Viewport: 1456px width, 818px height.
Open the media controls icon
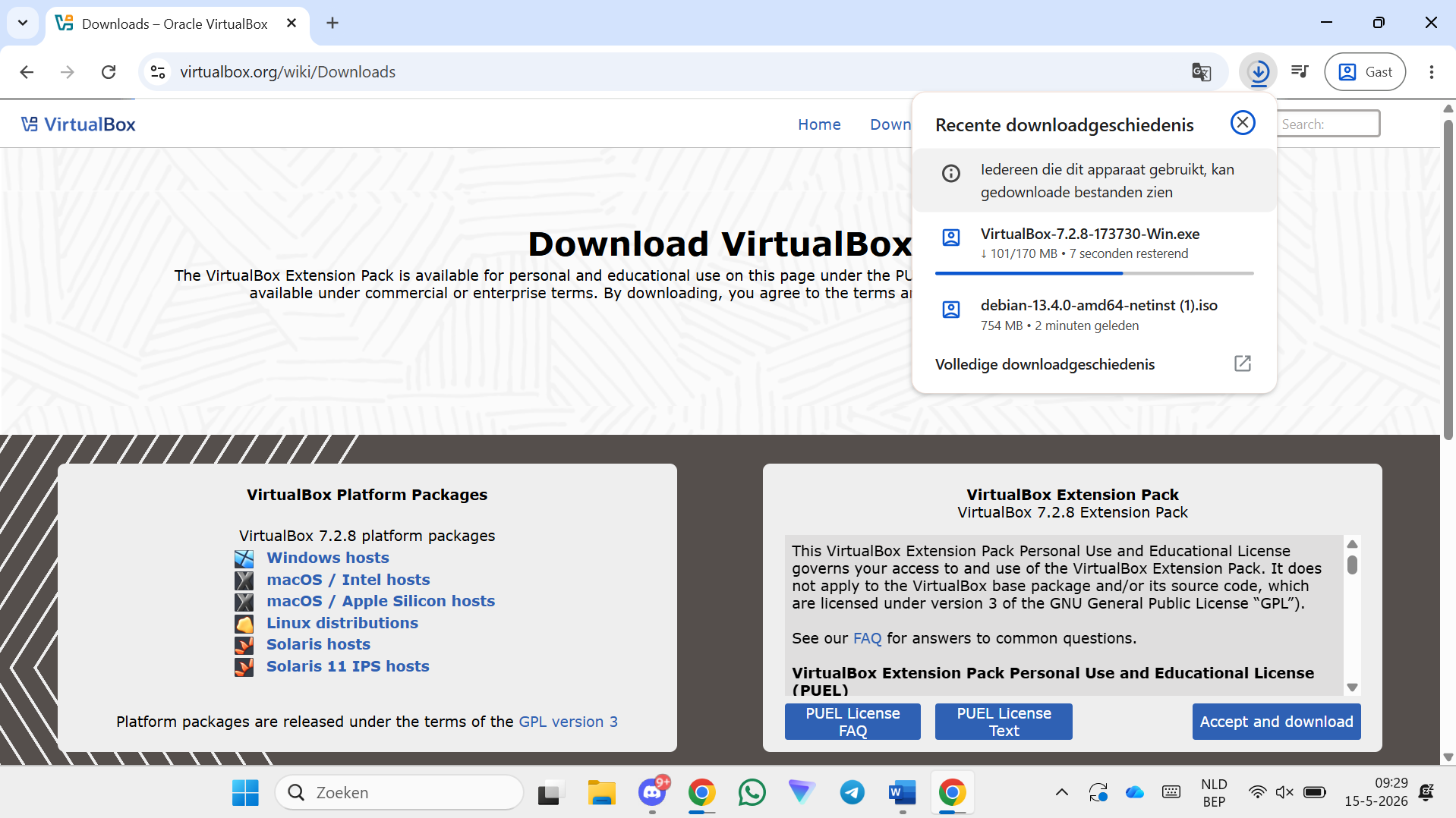point(1300,72)
